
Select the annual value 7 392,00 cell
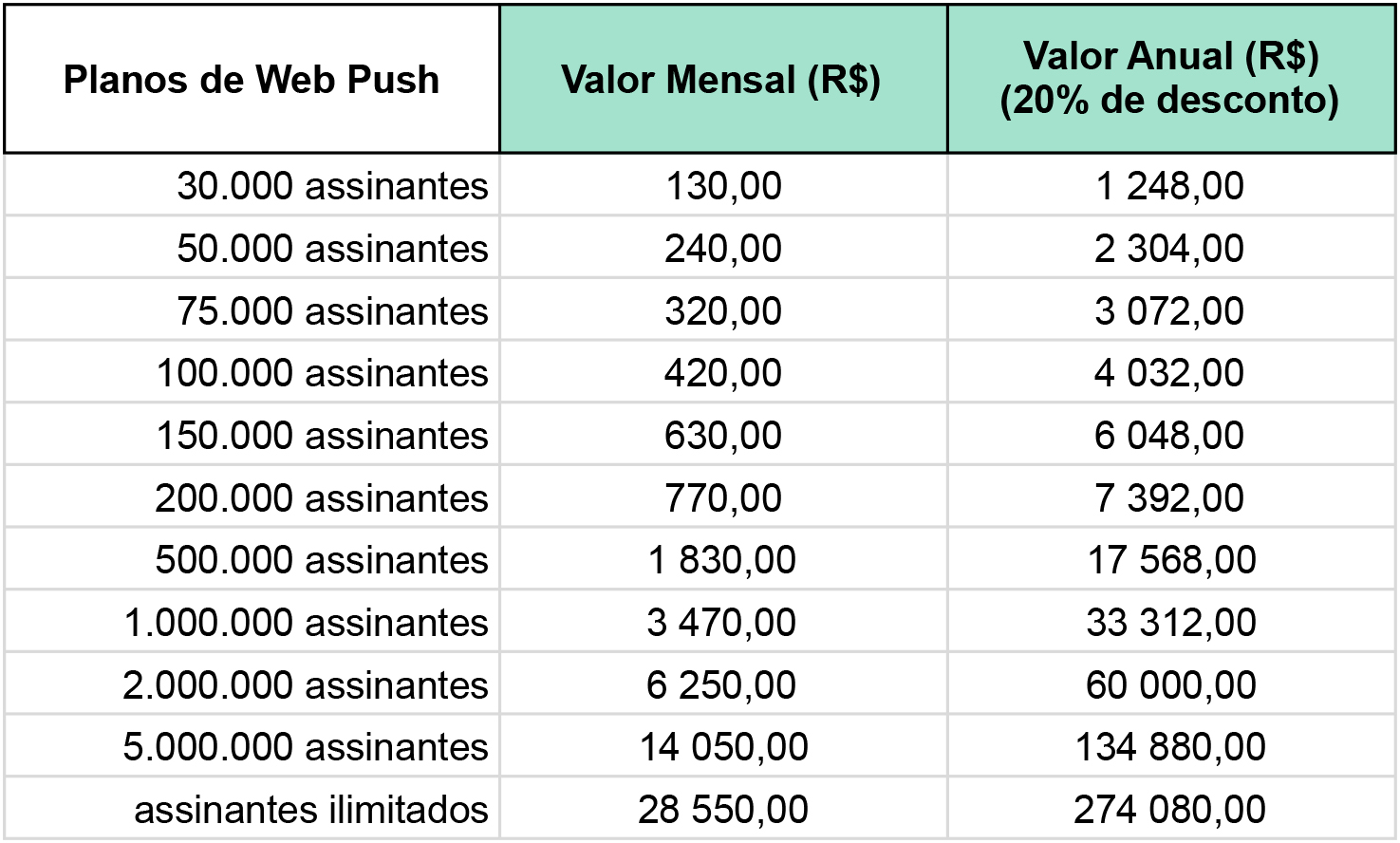(1170, 497)
